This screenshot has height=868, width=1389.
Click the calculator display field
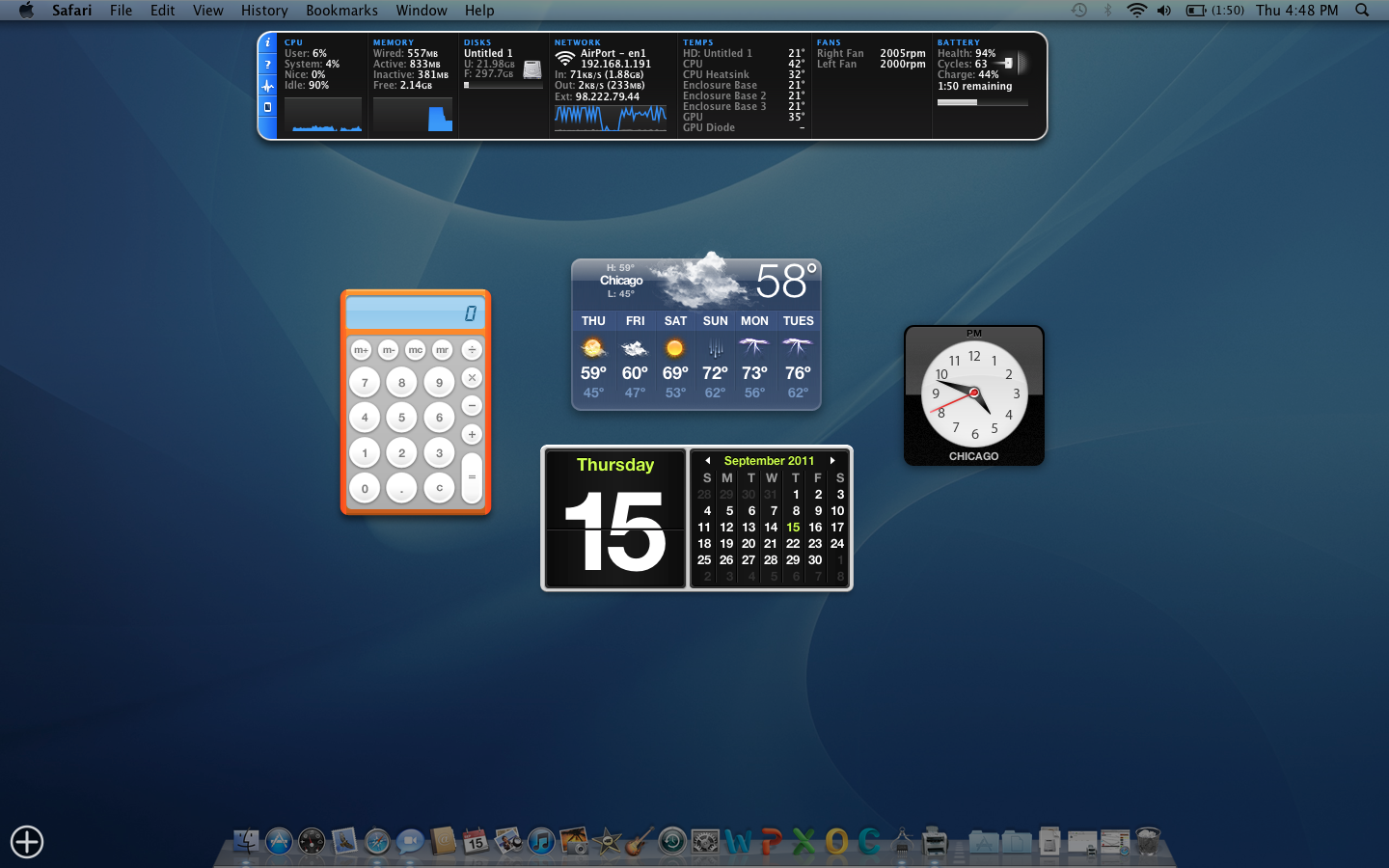[x=416, y=313]
